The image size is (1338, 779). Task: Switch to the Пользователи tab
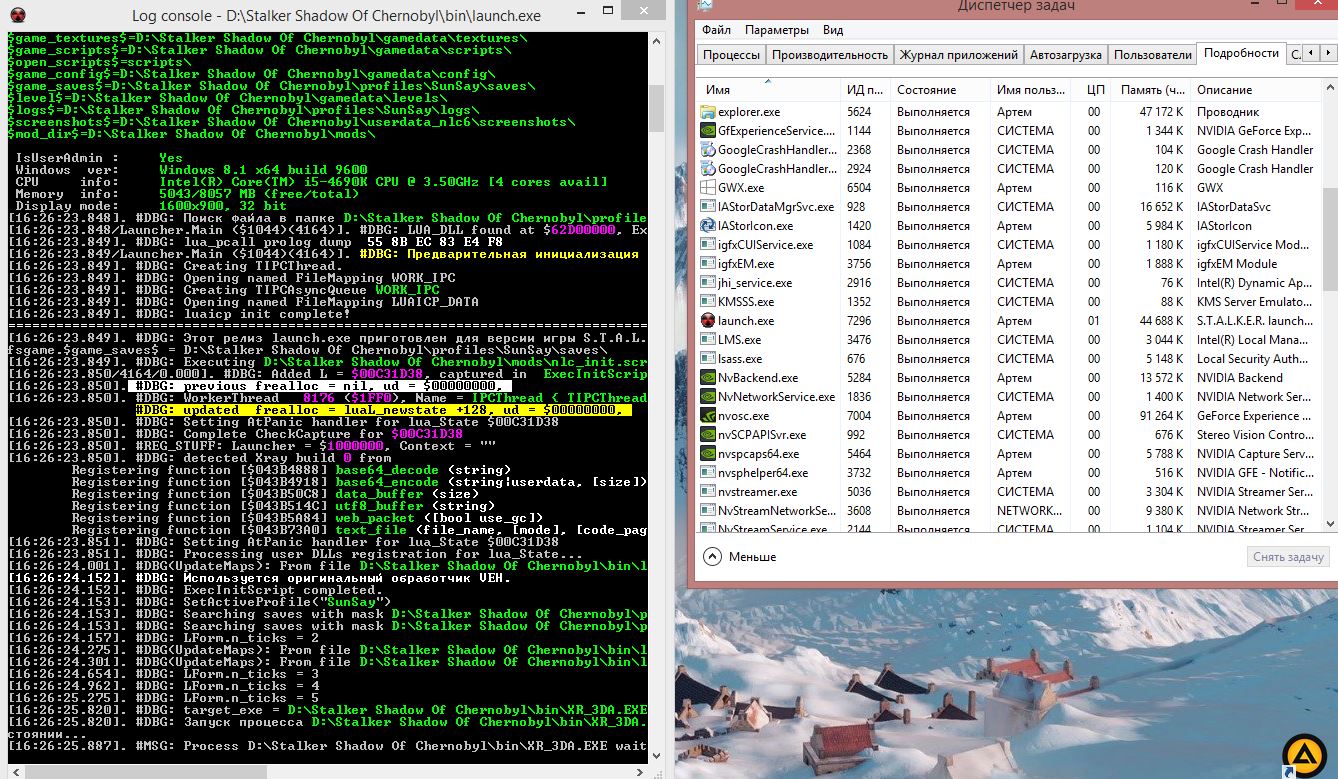pos(1153,55)
